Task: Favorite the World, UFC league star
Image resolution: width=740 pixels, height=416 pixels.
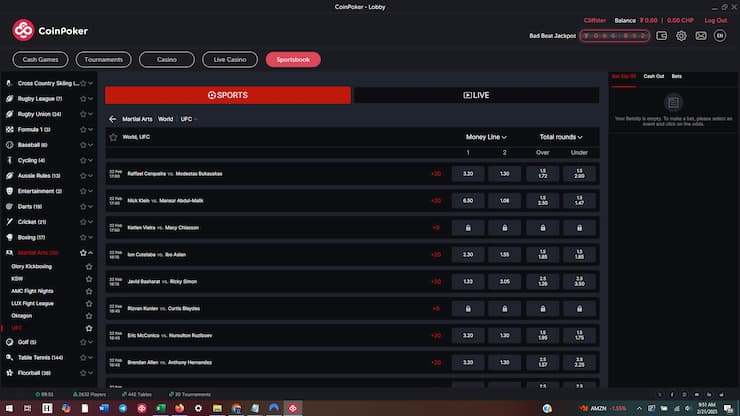Action: pos(113,137)
